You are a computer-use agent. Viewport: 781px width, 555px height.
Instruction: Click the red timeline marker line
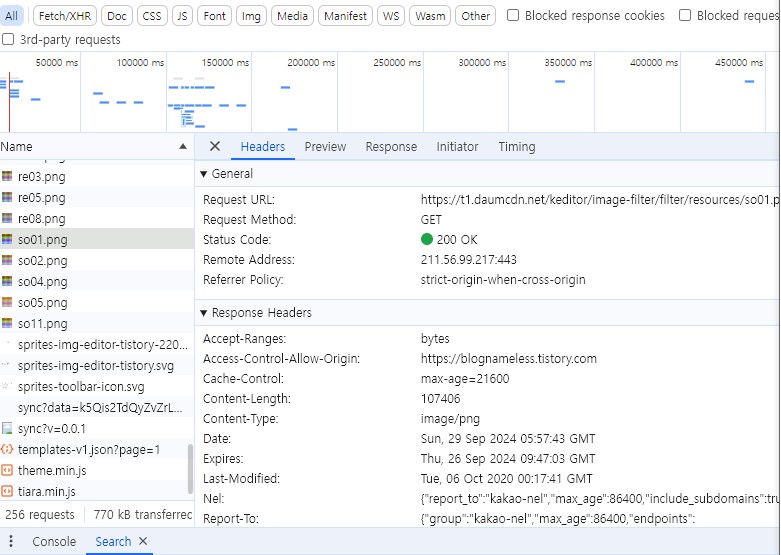coord(9,102)
